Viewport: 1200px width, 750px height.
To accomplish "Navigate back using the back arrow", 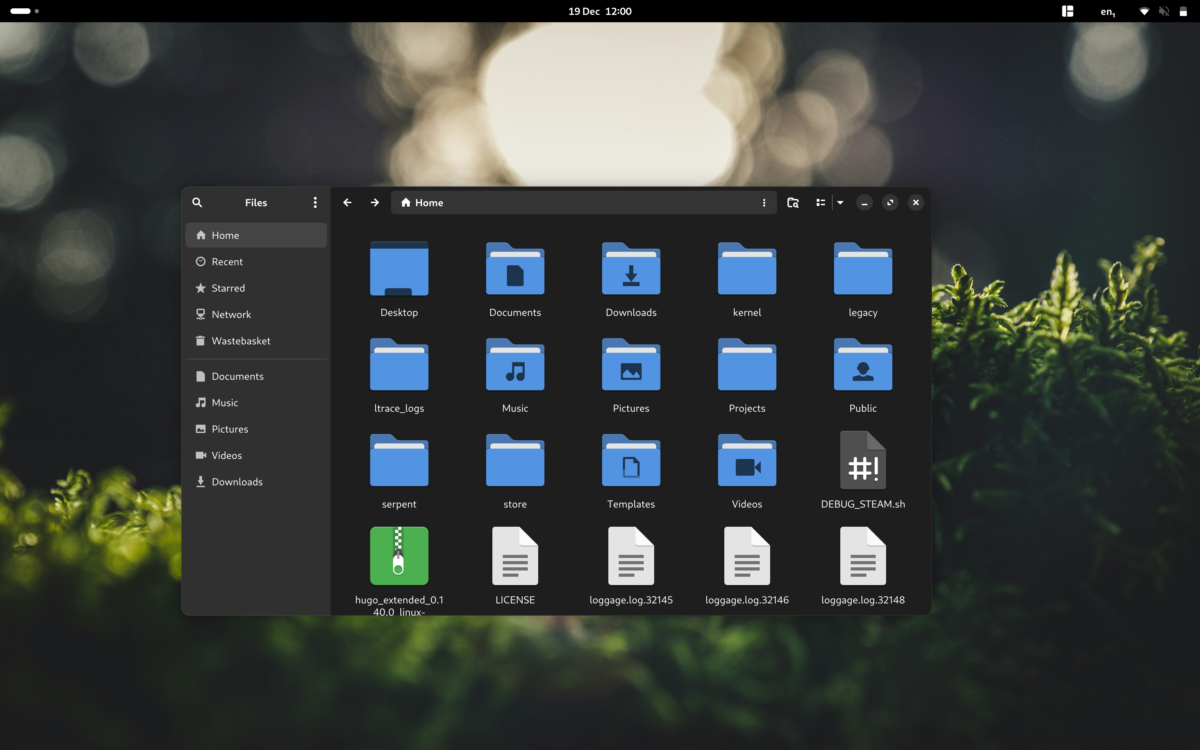I will 346,202.
